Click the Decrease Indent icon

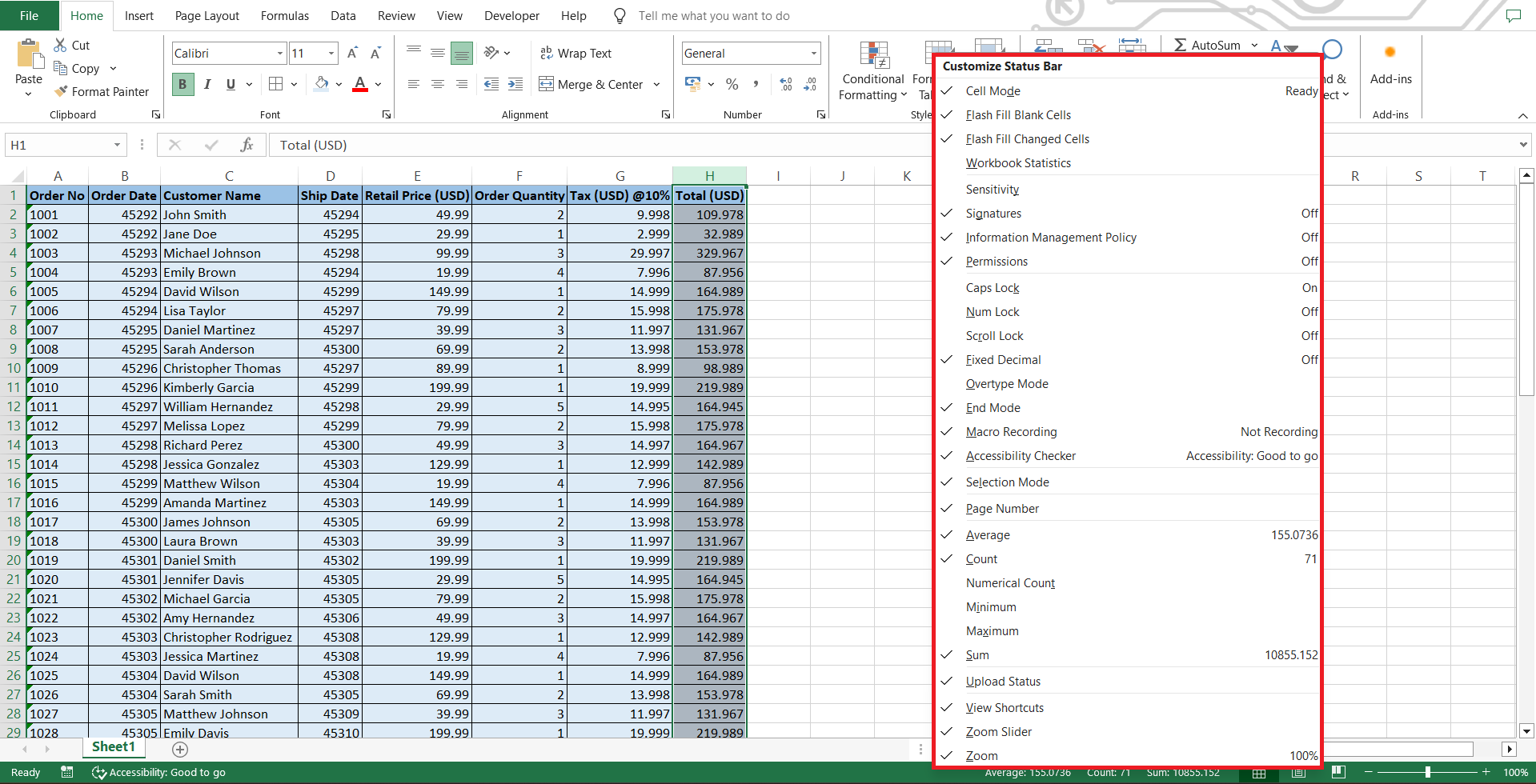491,84
